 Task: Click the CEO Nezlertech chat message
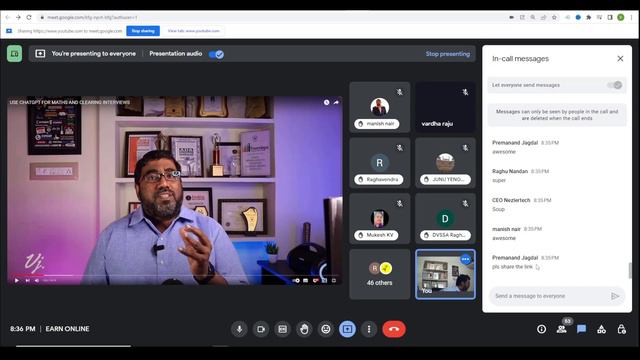click(522, 204)
